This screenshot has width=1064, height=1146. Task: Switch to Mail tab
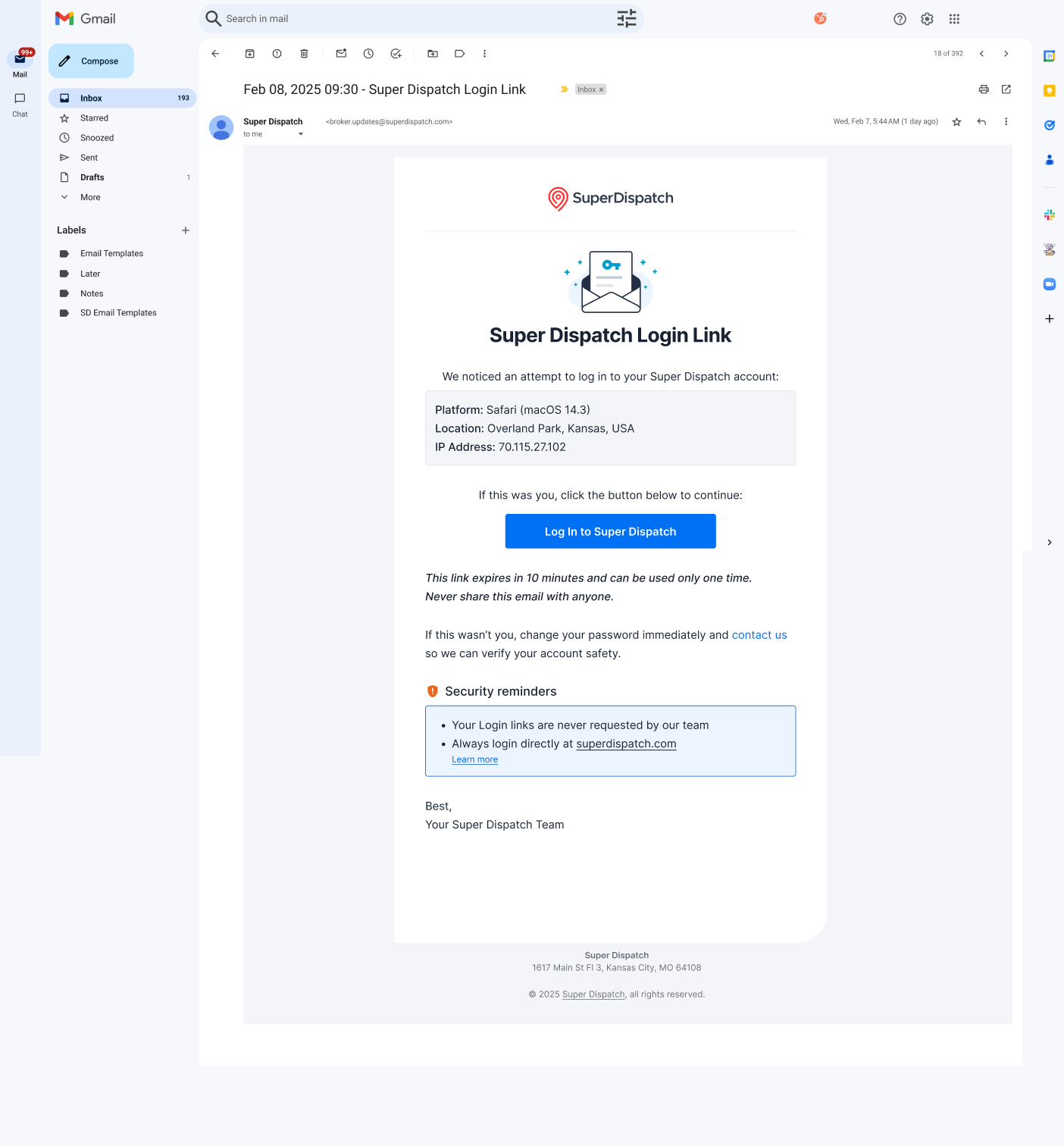[x=20, y=64]
